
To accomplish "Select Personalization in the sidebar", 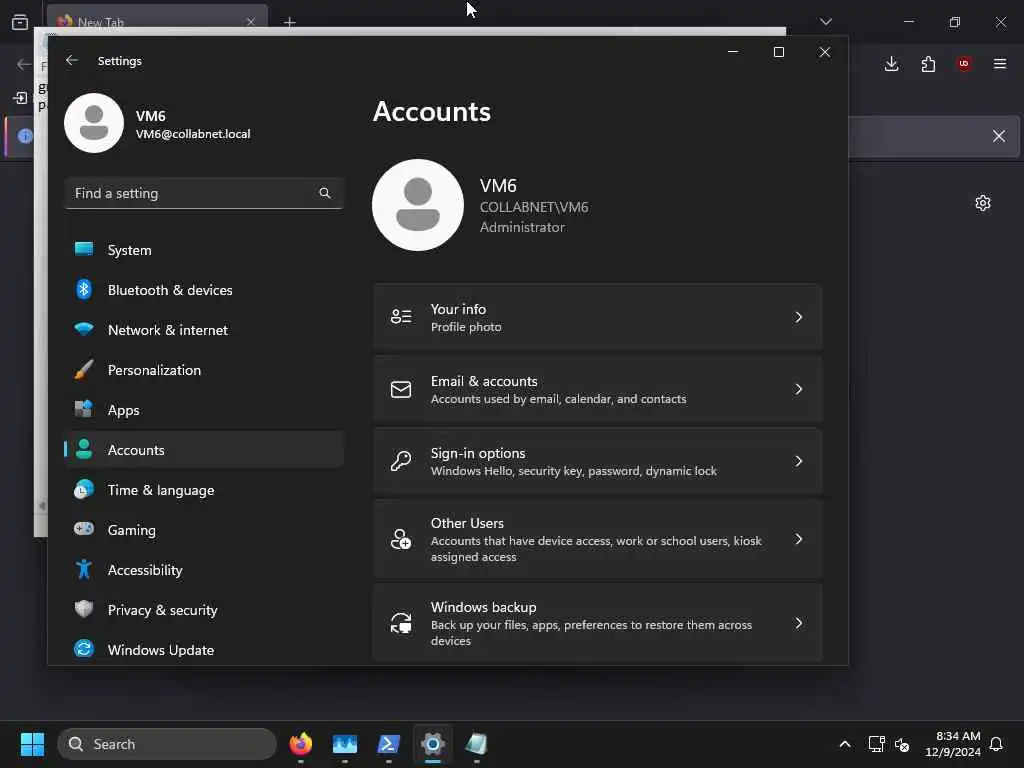I will click(204, 370).
